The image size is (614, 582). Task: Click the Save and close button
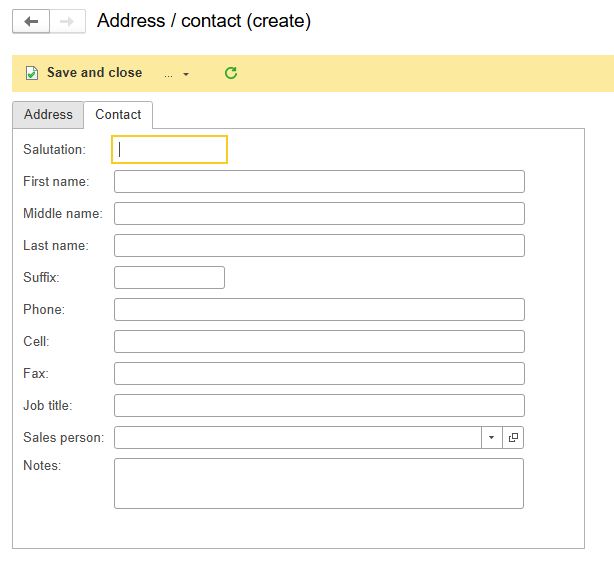83,73
